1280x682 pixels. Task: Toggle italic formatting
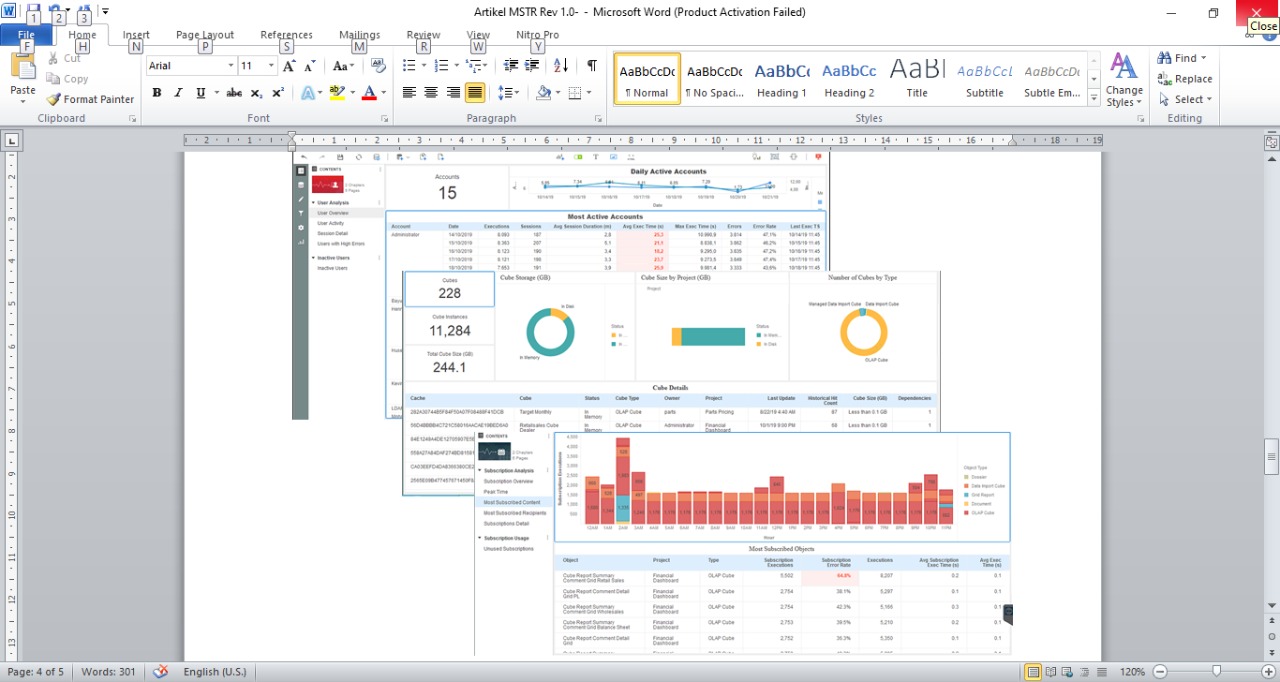pyautogui.click(x=178, y=93)
